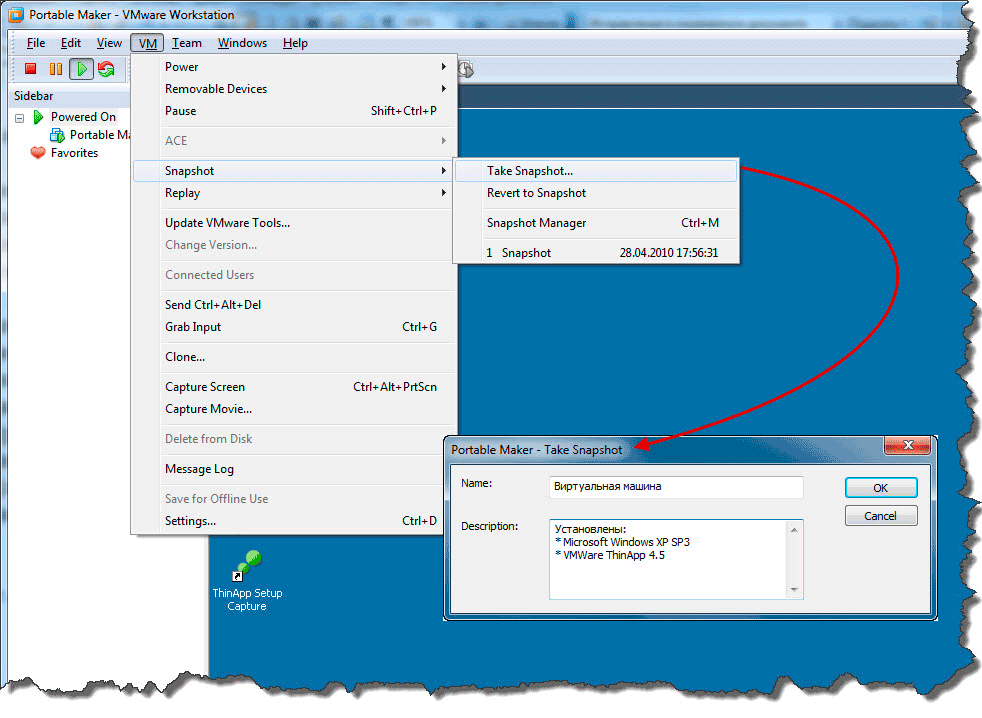Open the File menu
The image size is (982, 718).
[x=36, y=43]
